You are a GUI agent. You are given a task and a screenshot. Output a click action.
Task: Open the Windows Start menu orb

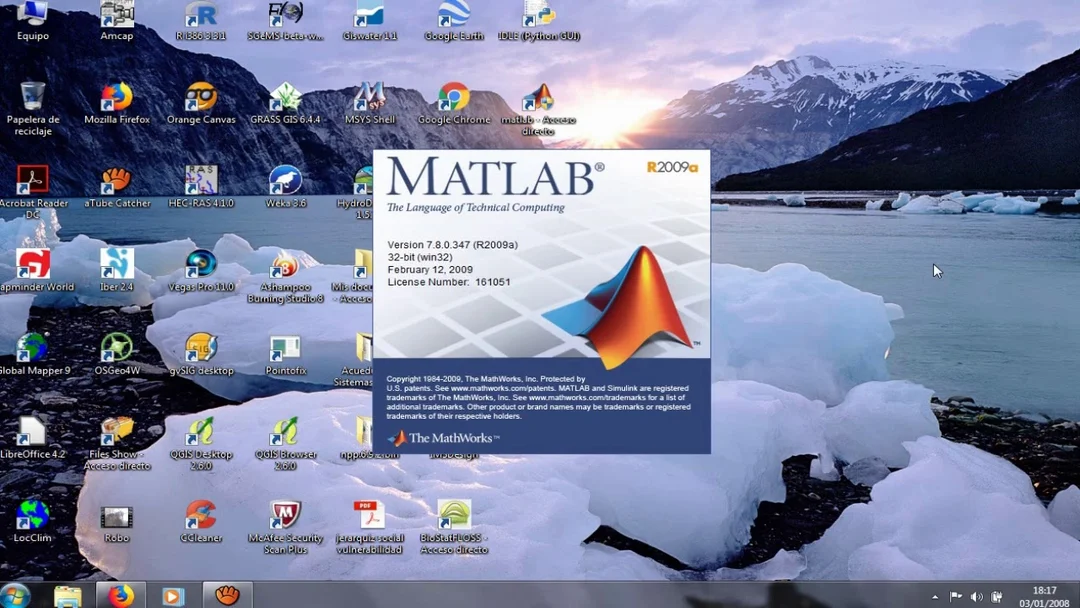[x=15, y=595]
